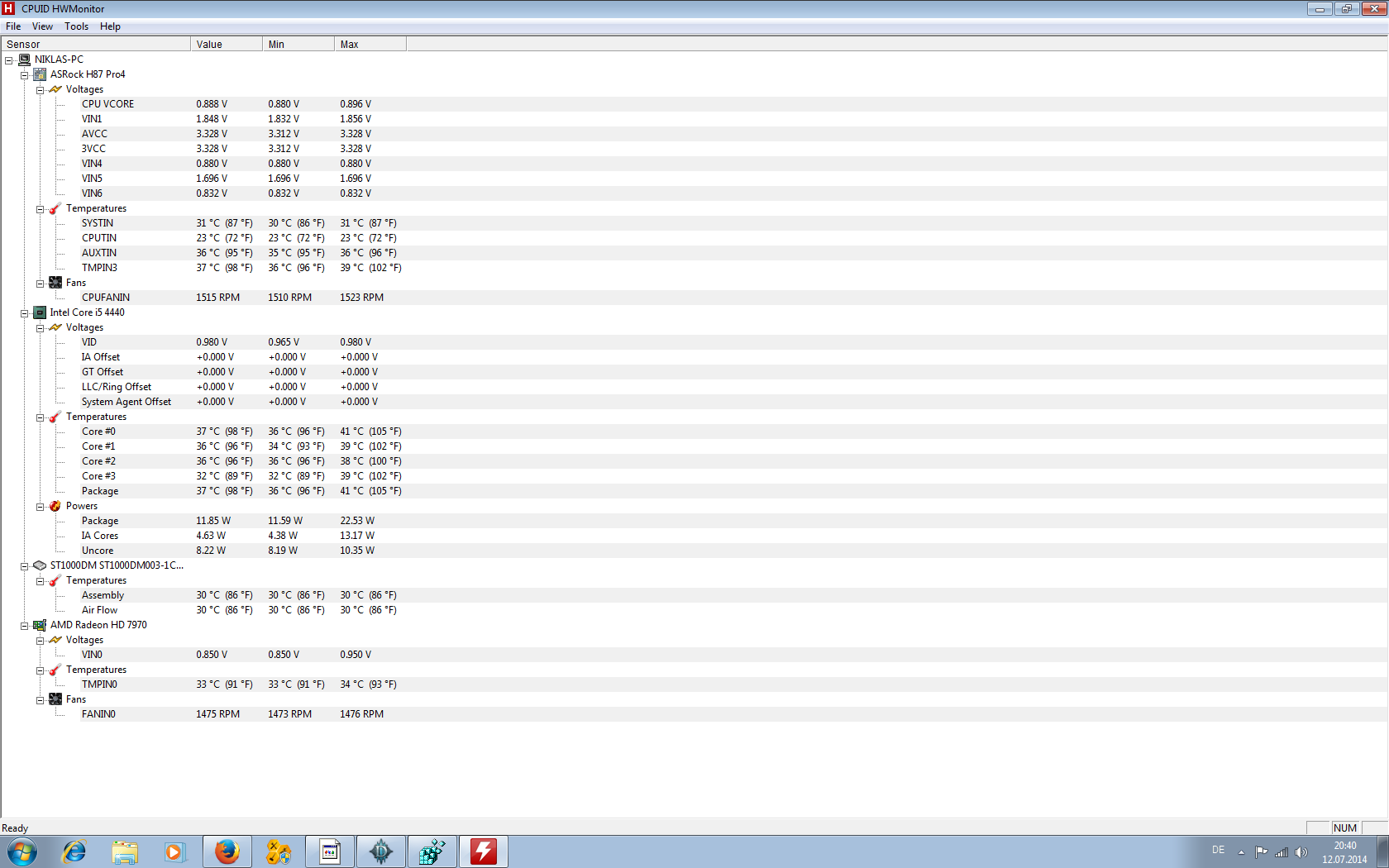The image size is (1389, 868).
Task: Click the Voltages icon under ASRock H87 Pro4
Action: [55, 89]
